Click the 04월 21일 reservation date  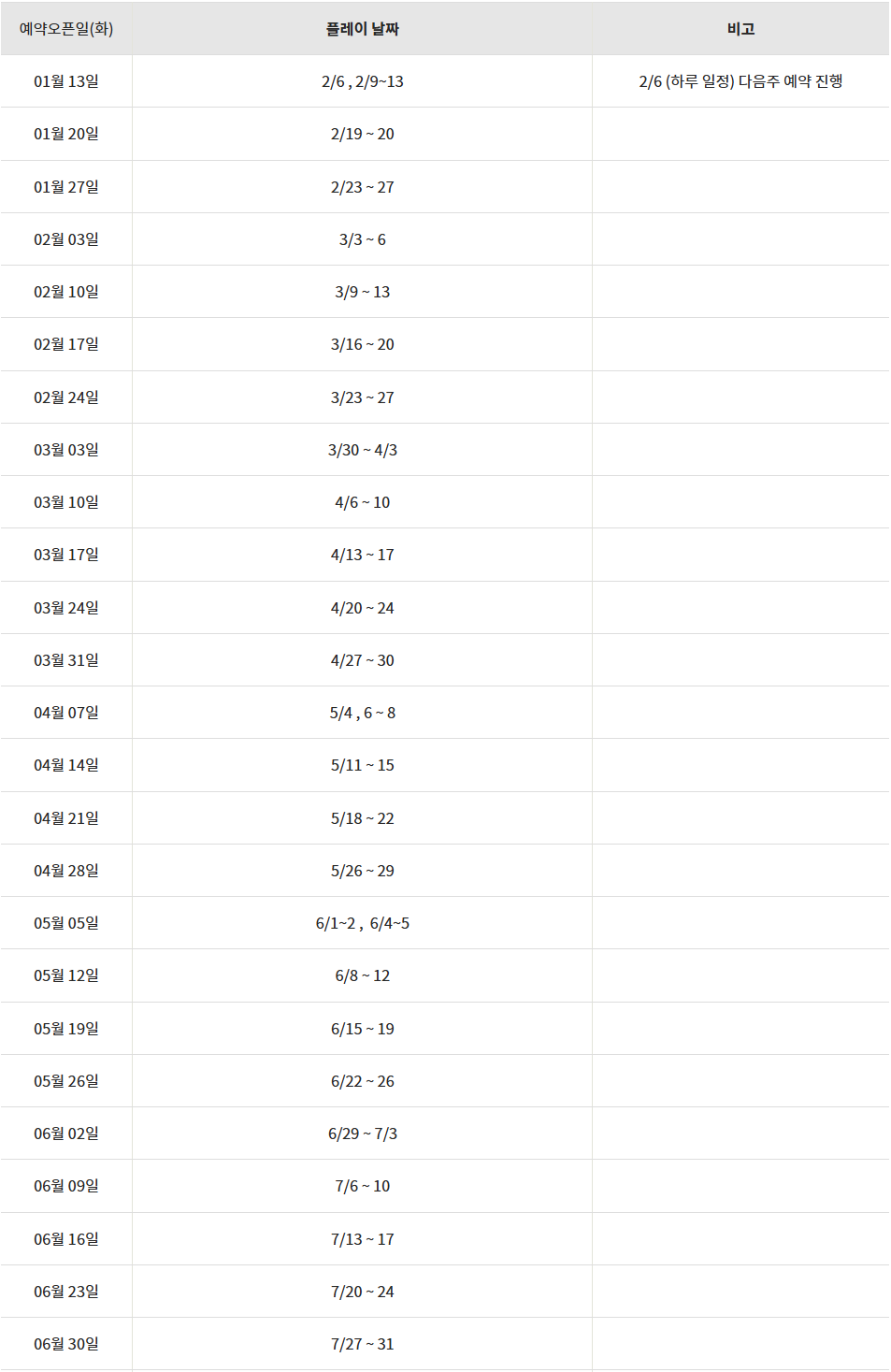pyautogui.click(x=66, y=818)
